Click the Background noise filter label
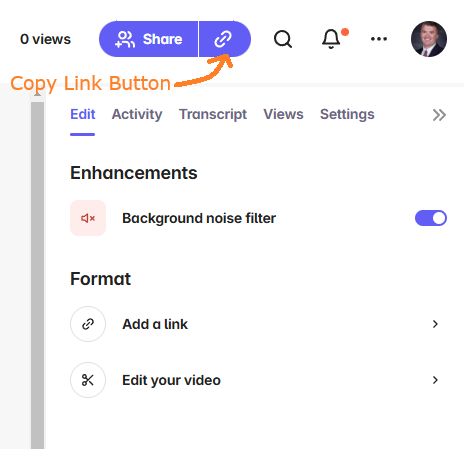The image size is (464, 449). click(x=199, y=218)
